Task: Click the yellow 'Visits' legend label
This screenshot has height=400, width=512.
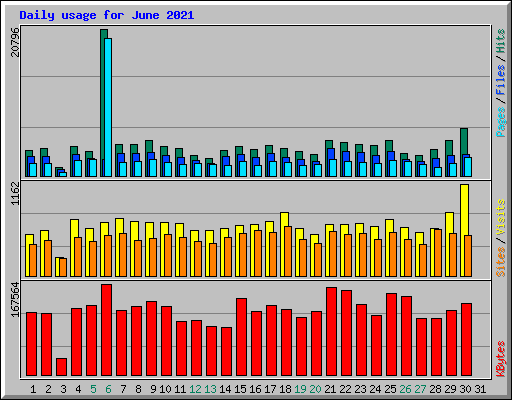Action: (500, 218)
